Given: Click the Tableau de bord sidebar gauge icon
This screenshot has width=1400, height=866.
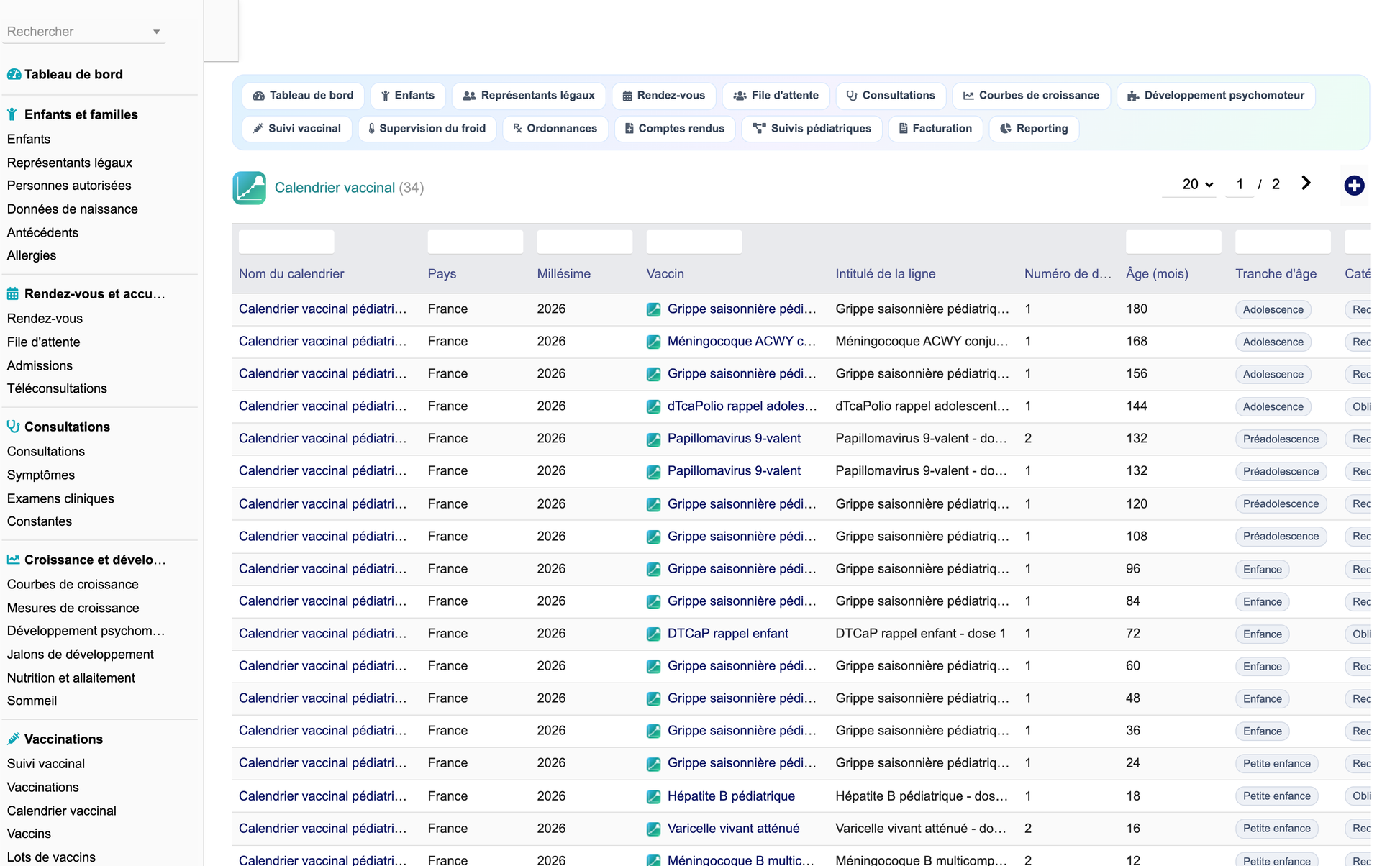Looking at the screenshot, I should (14, 74).
